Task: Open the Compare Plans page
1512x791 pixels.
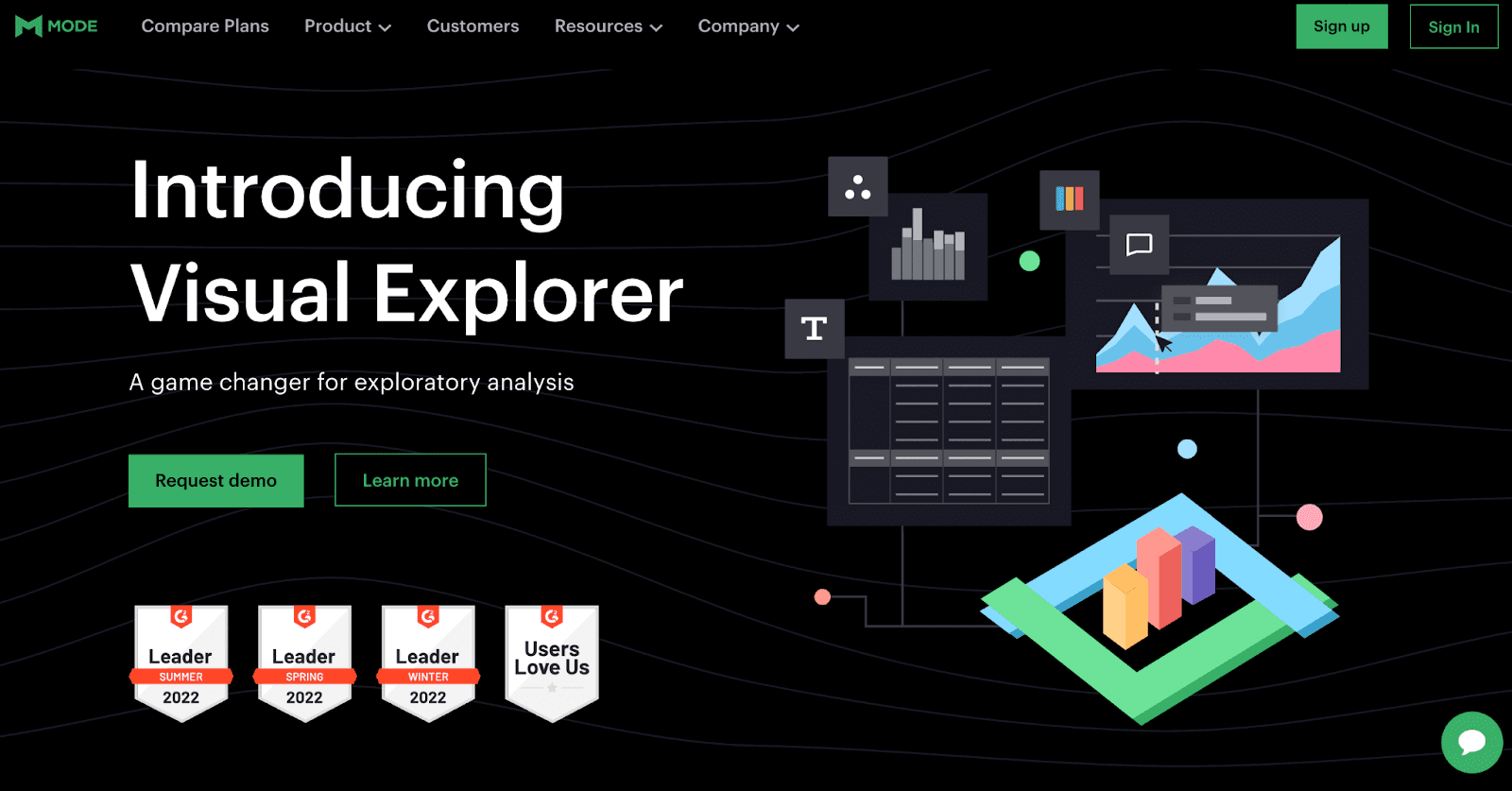Action: point(205,26)
